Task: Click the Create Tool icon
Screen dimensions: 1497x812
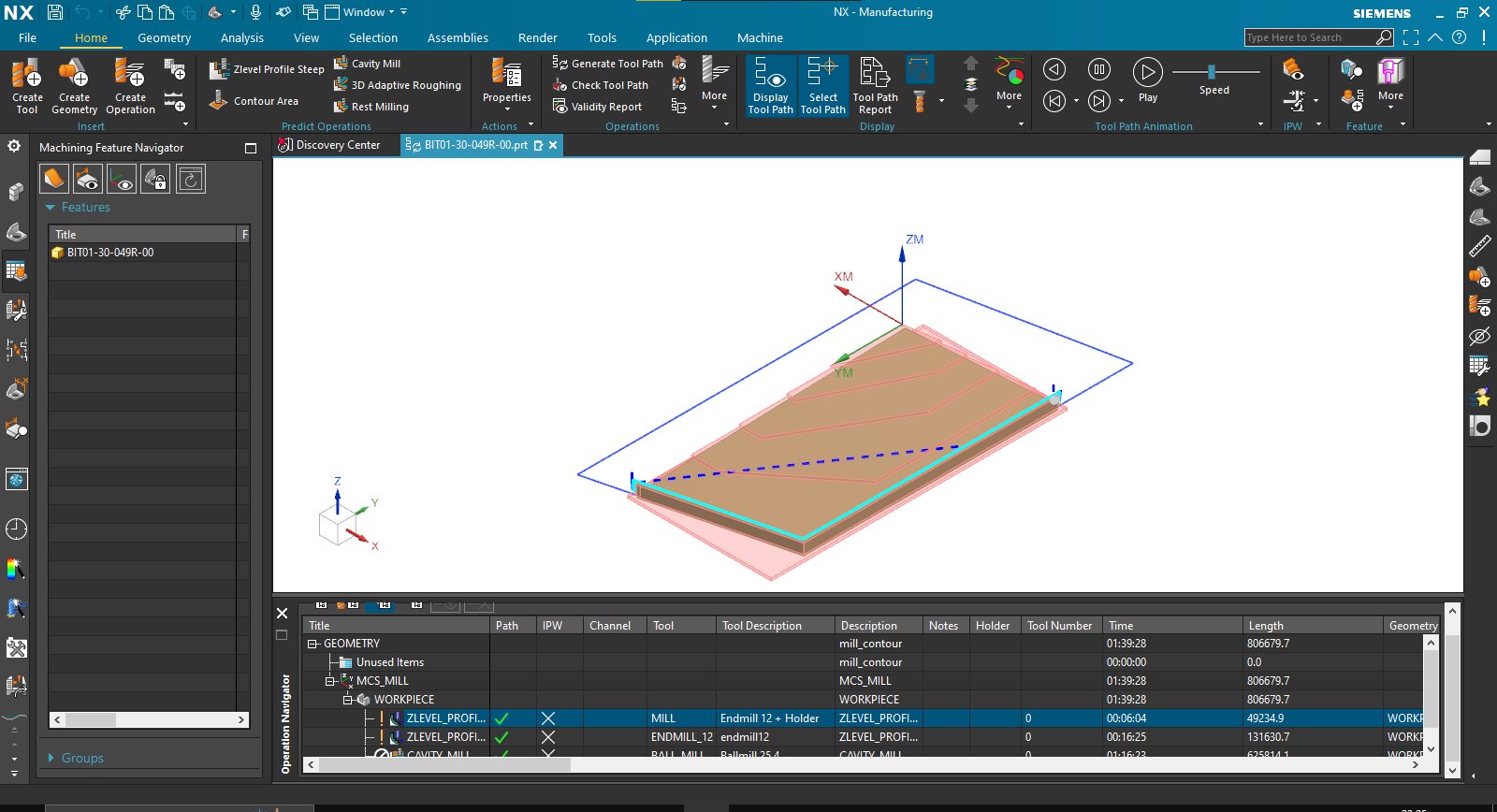Action: (x=27, y=84)
